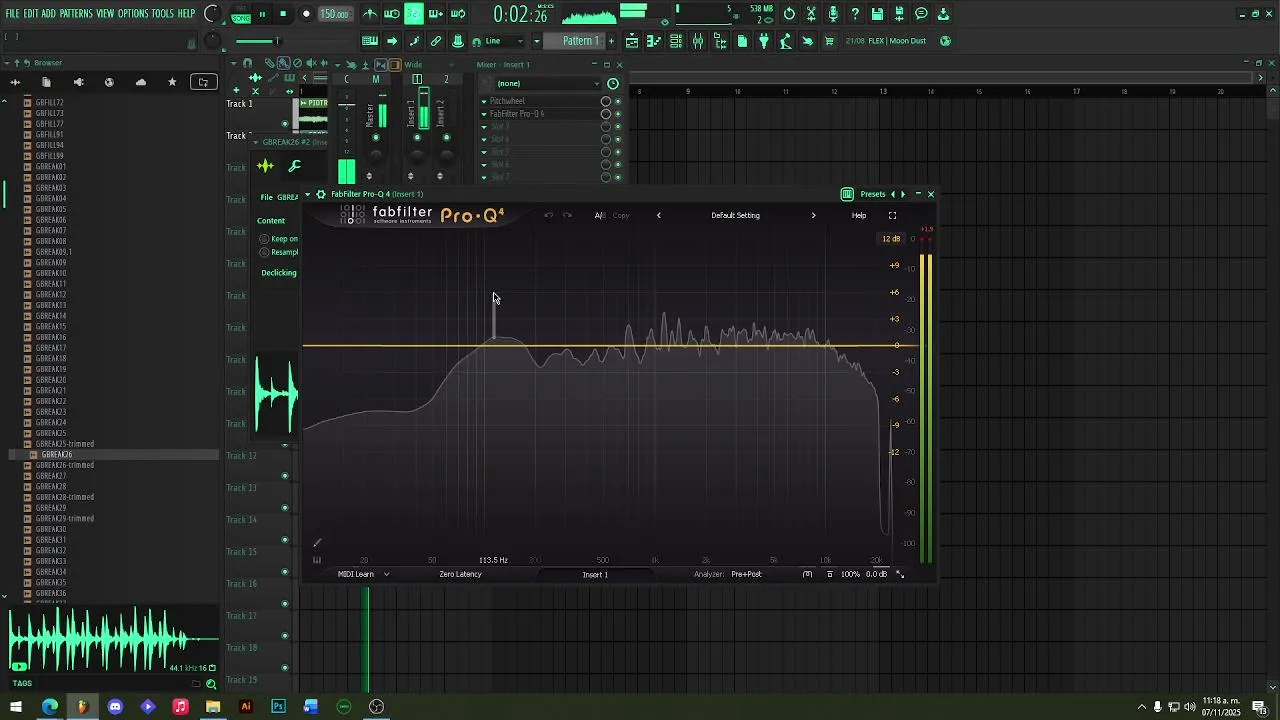Open the FabFilter Pro-Q 4 slot arrow in mixer
This screenshot has height=720, width=1280.
484,114
